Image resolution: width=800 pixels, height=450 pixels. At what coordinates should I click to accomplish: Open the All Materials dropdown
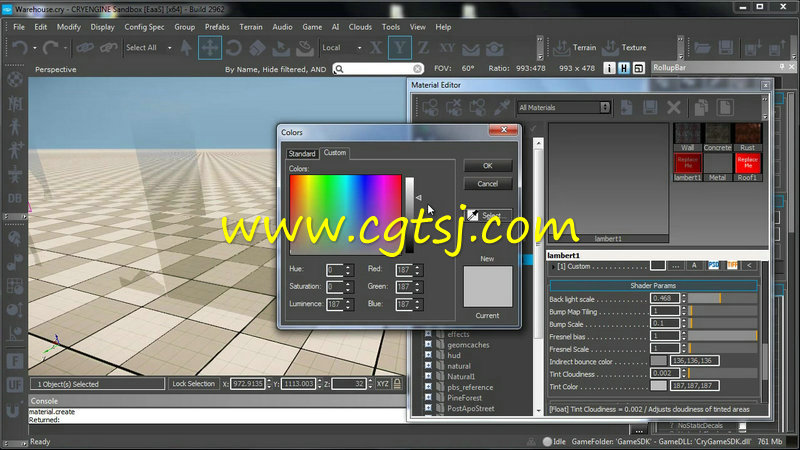click(x=563, y=107)
